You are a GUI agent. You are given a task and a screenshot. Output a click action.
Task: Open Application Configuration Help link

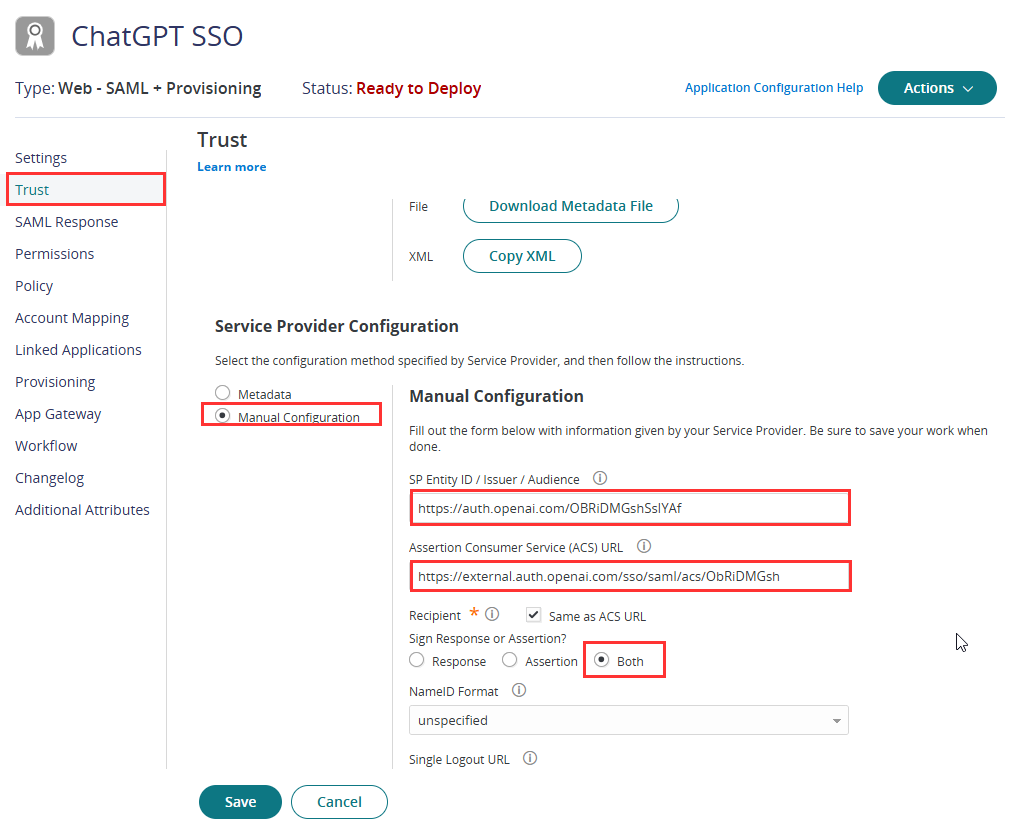774,88
